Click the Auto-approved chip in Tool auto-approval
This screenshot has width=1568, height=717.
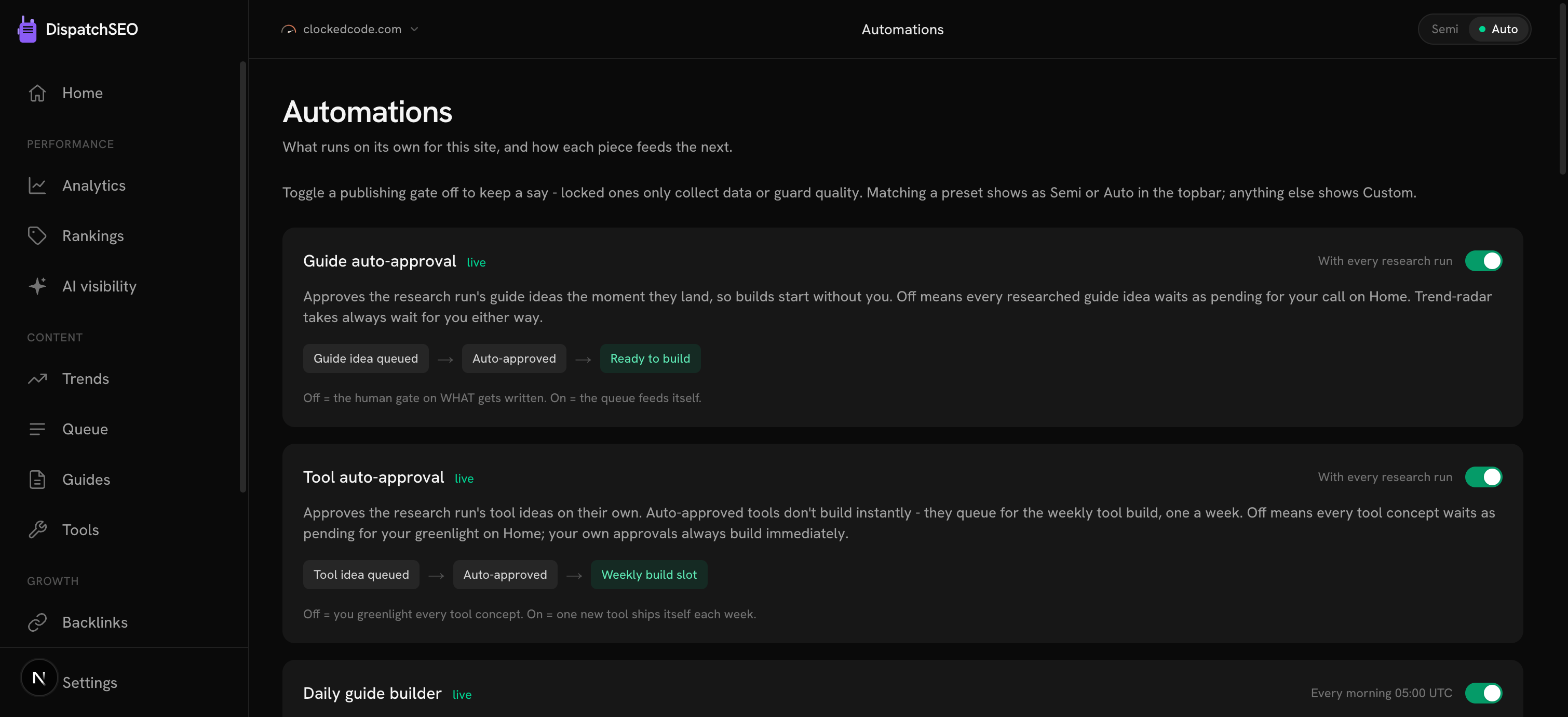[x=505, y=575]
